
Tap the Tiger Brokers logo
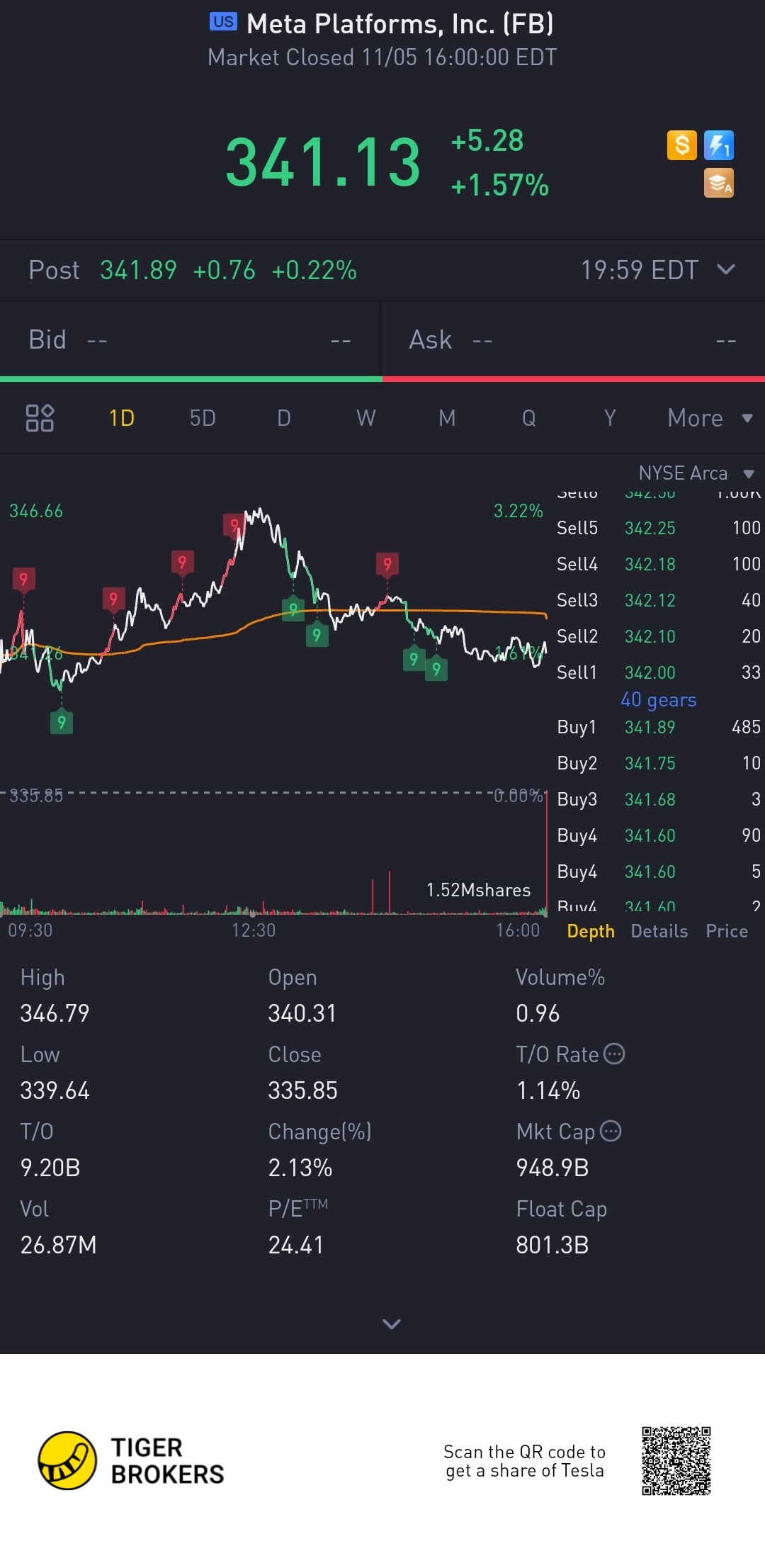pyautogui.click(x=131, y=1460)
